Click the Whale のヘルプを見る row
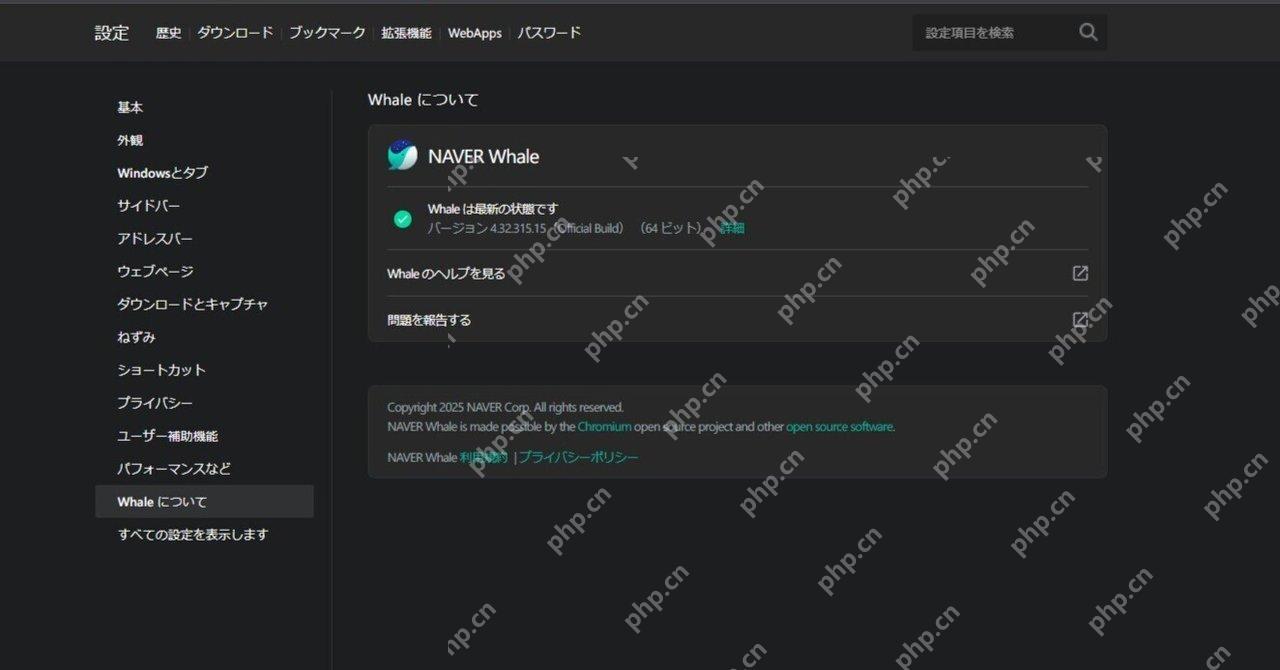The height and width of the screenshot is (670, 1280). pyautogui.click(x=737, y=273)
